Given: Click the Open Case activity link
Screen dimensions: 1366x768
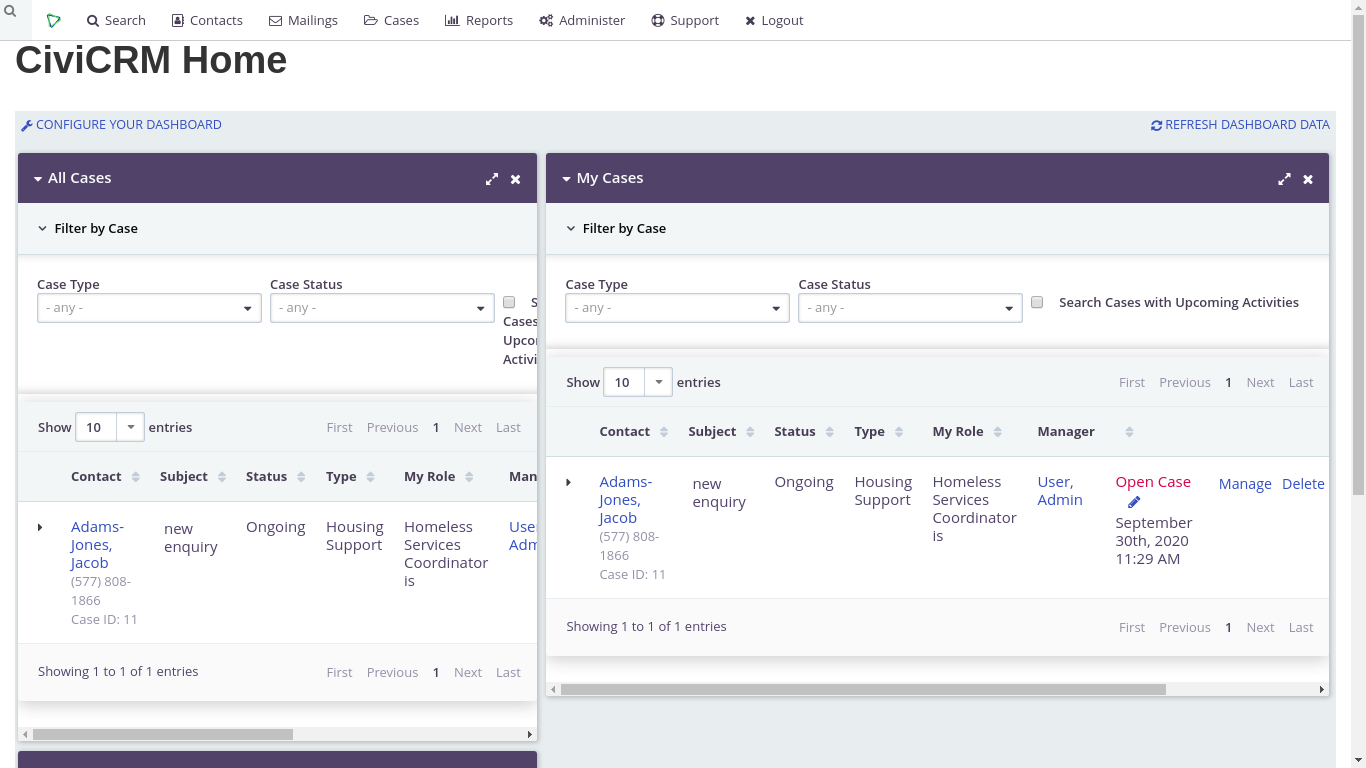Looking at the screenshot, I should click(x=1153, y=482).
